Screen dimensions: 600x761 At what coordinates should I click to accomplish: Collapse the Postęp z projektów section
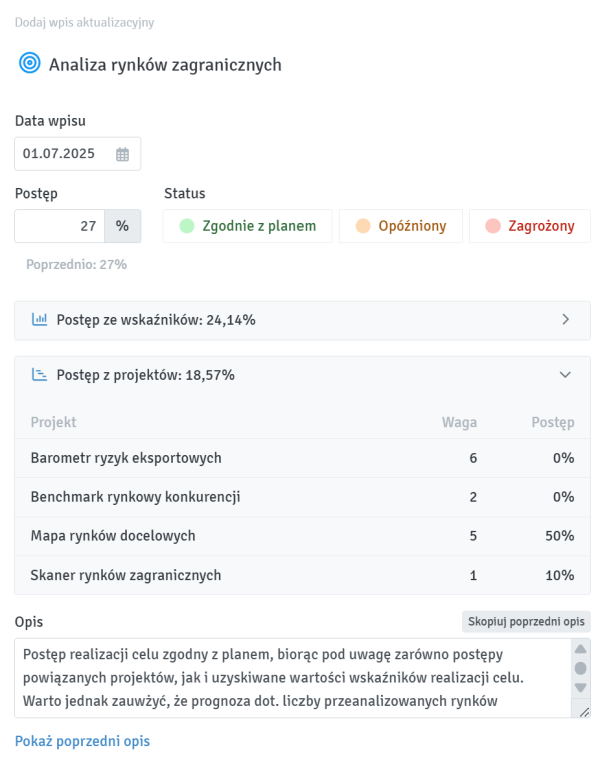(x=565, y=375)
